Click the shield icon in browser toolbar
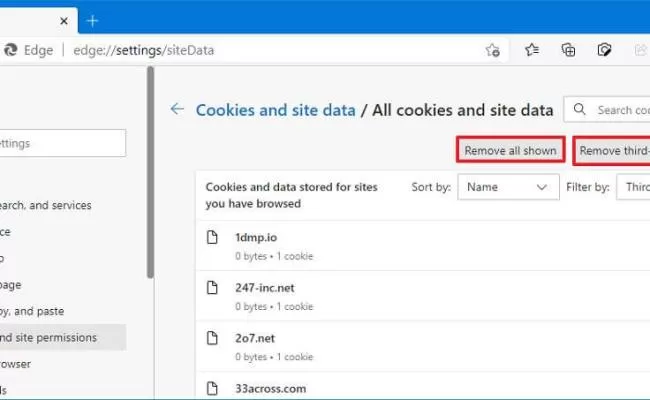Viewport: 650px width, 400px height. point(604,49)
